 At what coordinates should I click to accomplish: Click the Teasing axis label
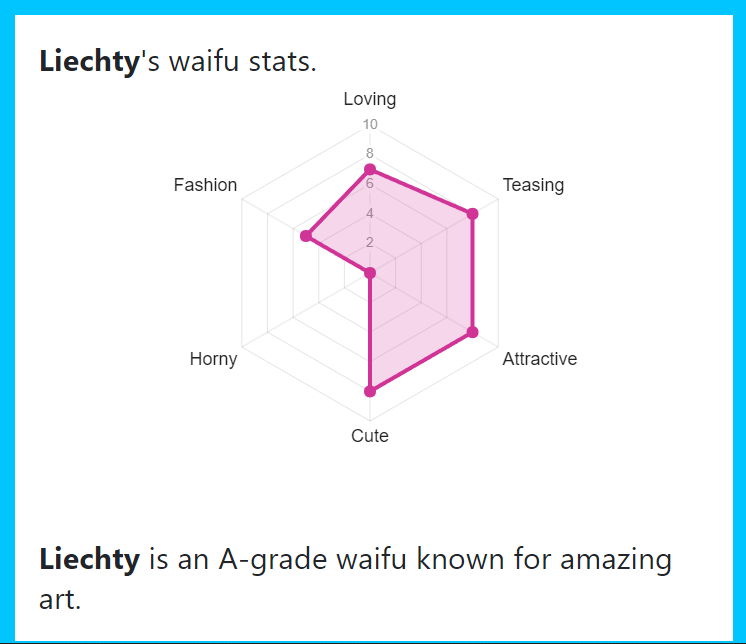(533, 185)
